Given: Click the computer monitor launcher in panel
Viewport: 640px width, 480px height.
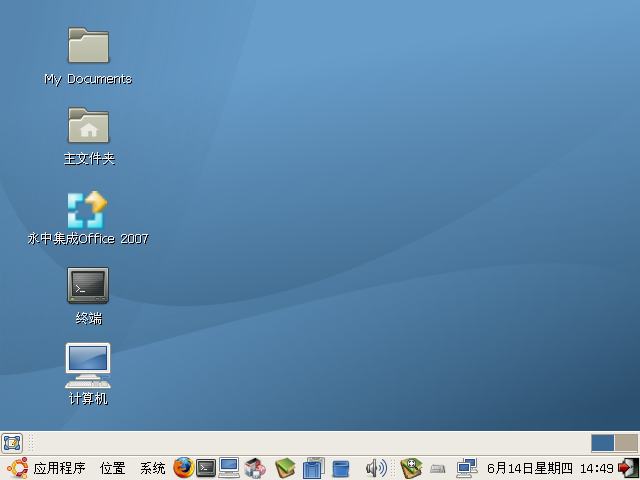Looking at the screenshot, I should click(x=229, y=468).
